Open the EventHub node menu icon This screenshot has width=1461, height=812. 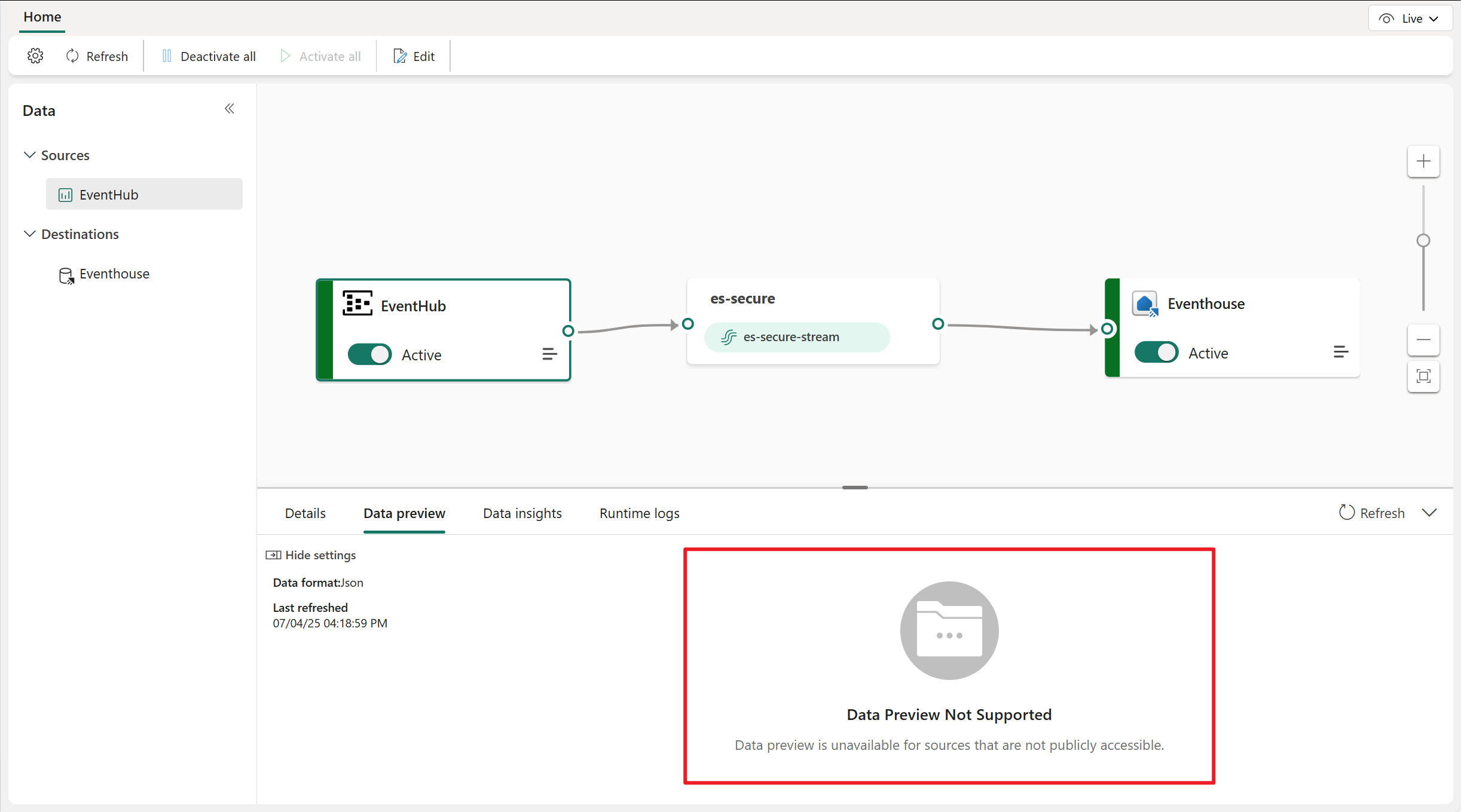(x=549, y=354)
